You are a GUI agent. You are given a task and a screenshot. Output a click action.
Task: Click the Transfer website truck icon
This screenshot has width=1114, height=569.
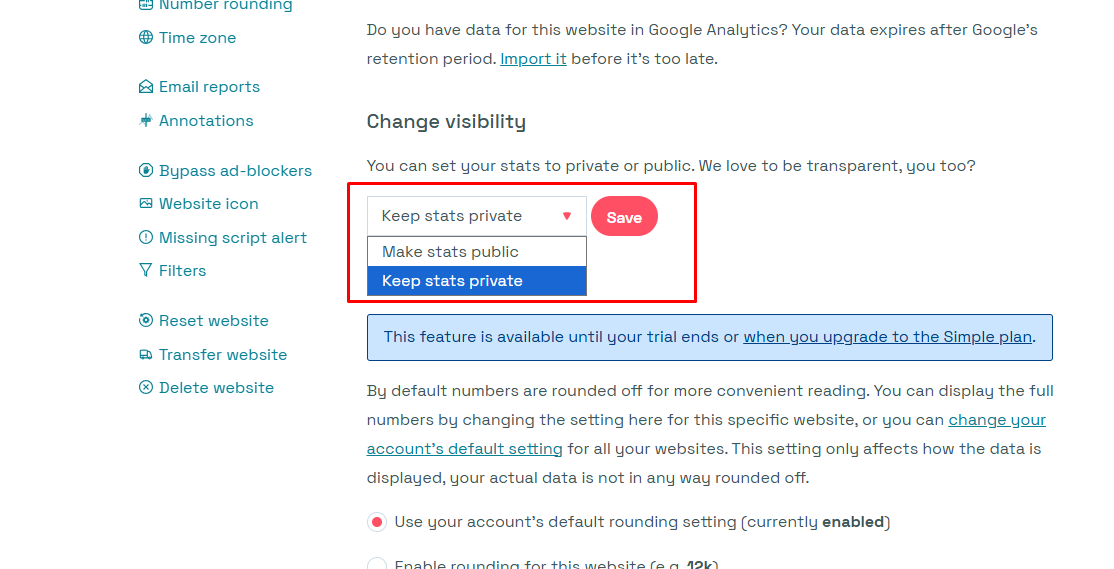(x=146, y=355)
